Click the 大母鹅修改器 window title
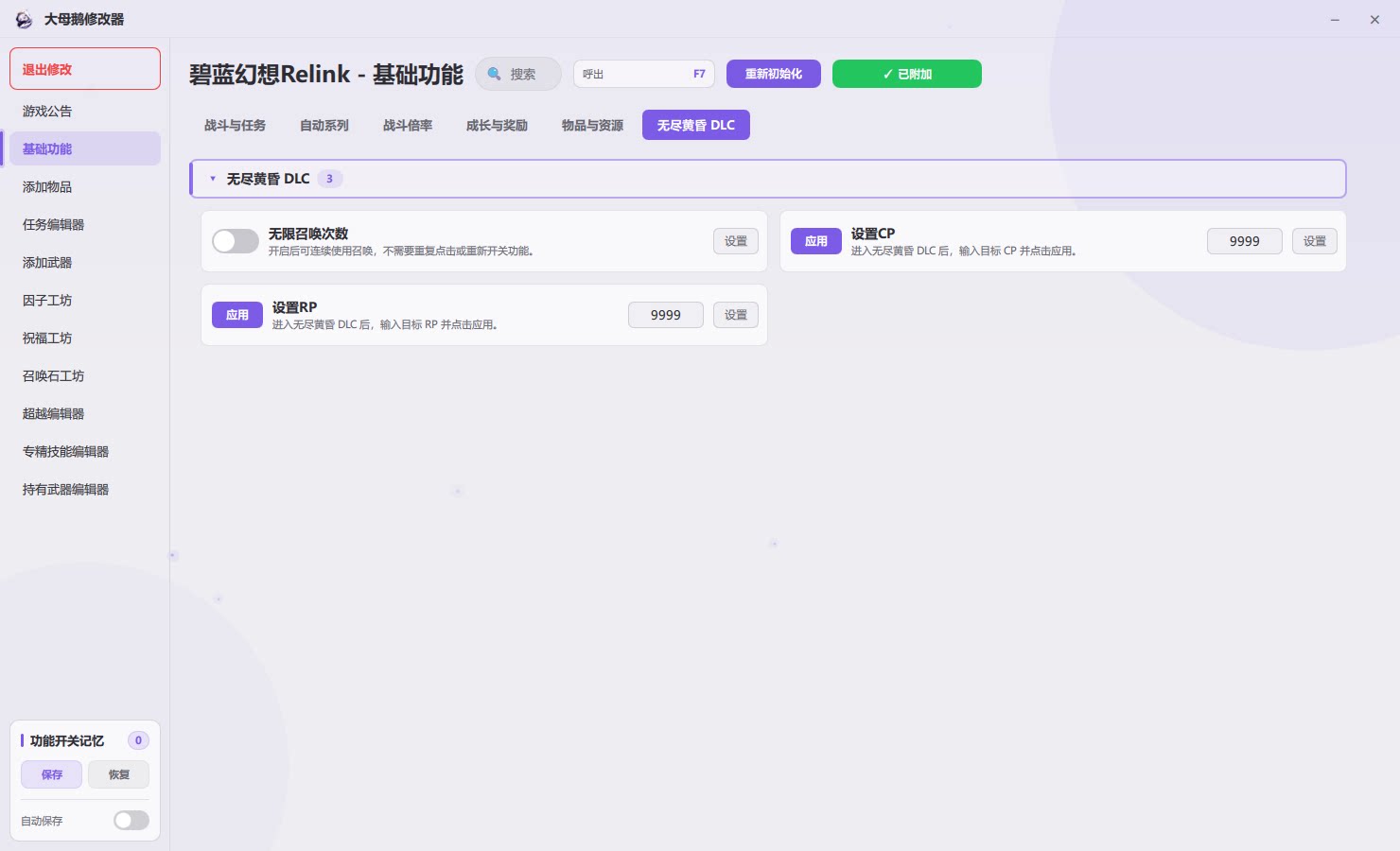 tap(84, 19)
